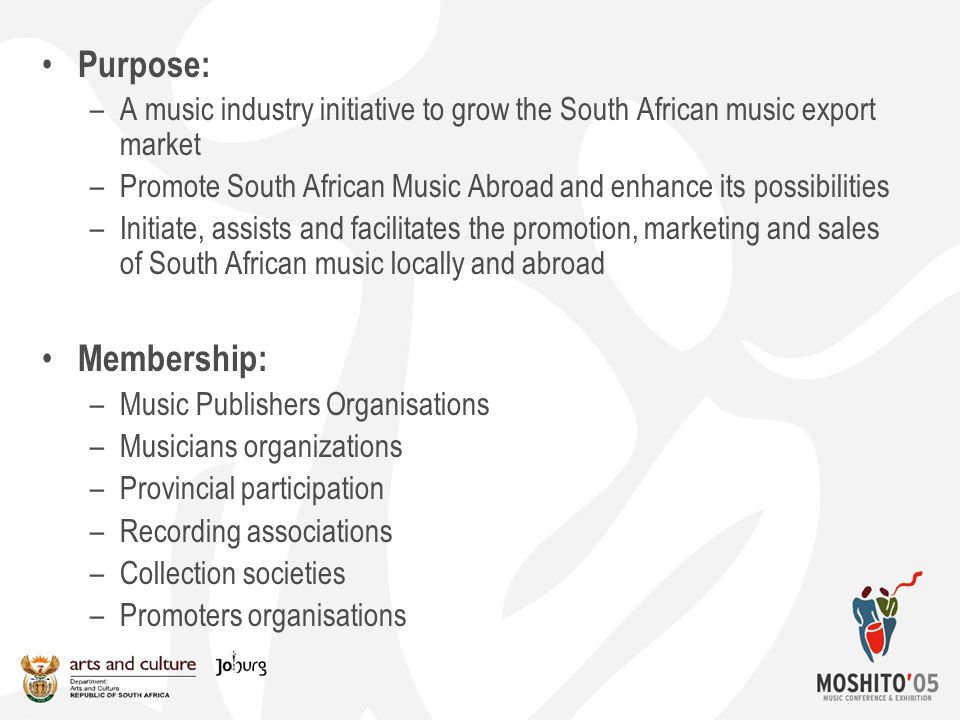Click the MOSHITO'05 conference wordmark
This screenshot has height=720, width=960.
click(x=877, y=683)
